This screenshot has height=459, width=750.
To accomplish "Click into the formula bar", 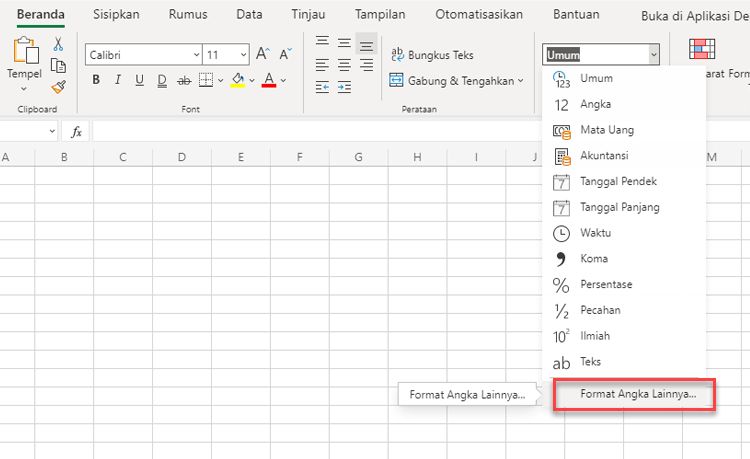I will (316, 131).
